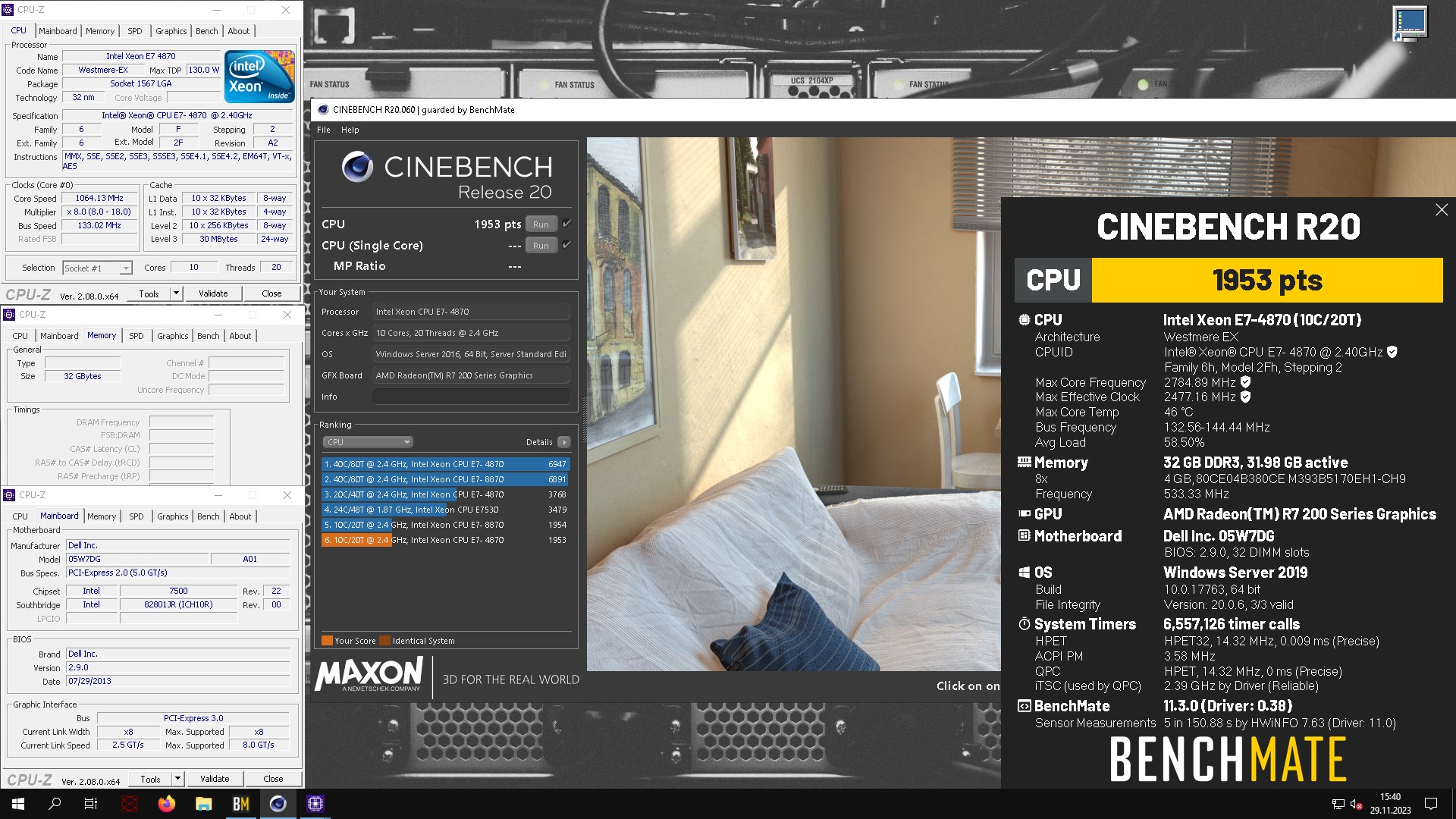Run the Cinebench CPU test
The height and width of the screenshot is (819, 1456).
[x=541, y=224]
